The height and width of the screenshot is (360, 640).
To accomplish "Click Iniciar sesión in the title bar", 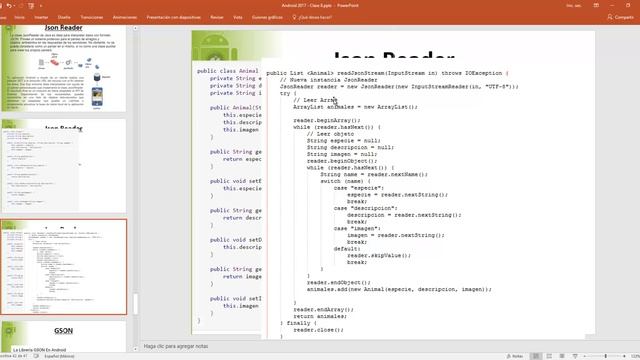I will coord(573,6).
